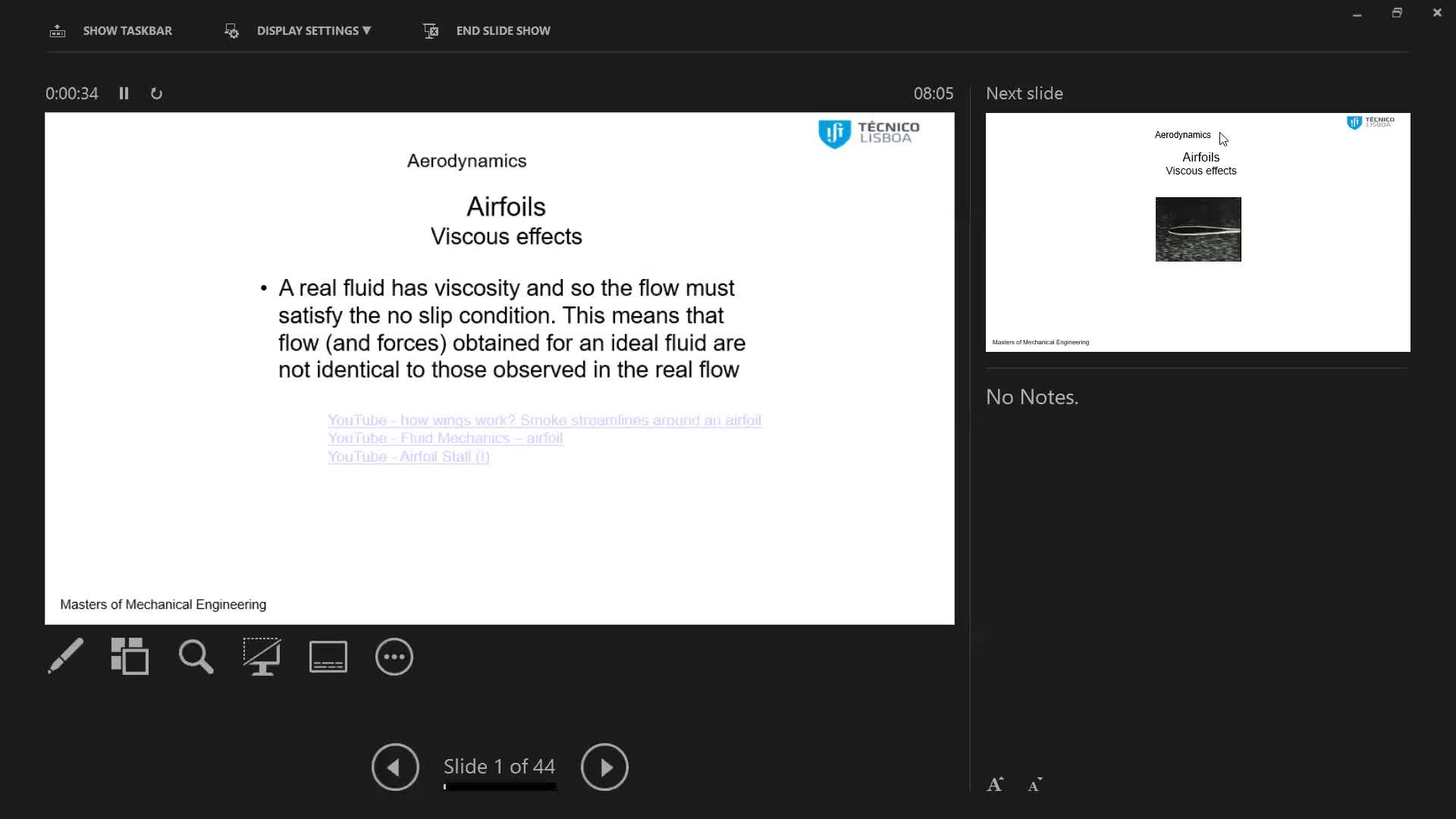This screenshot has height=819, width=1456.
Task: Click Show Taskbar option
Action: click(127, 30)
